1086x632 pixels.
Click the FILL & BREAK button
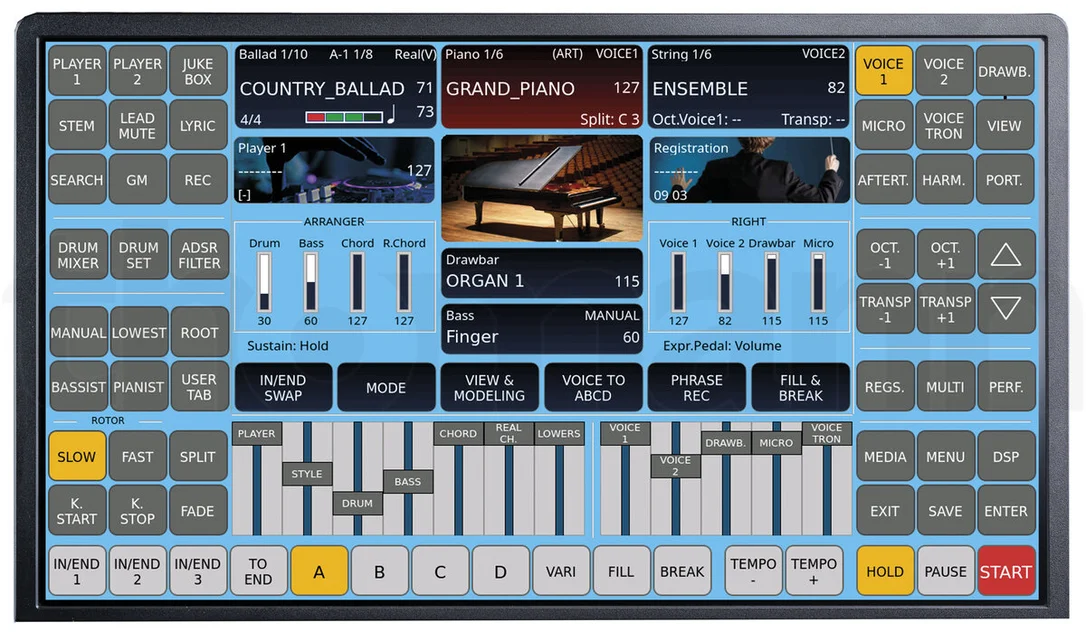[x=801, y=388]
